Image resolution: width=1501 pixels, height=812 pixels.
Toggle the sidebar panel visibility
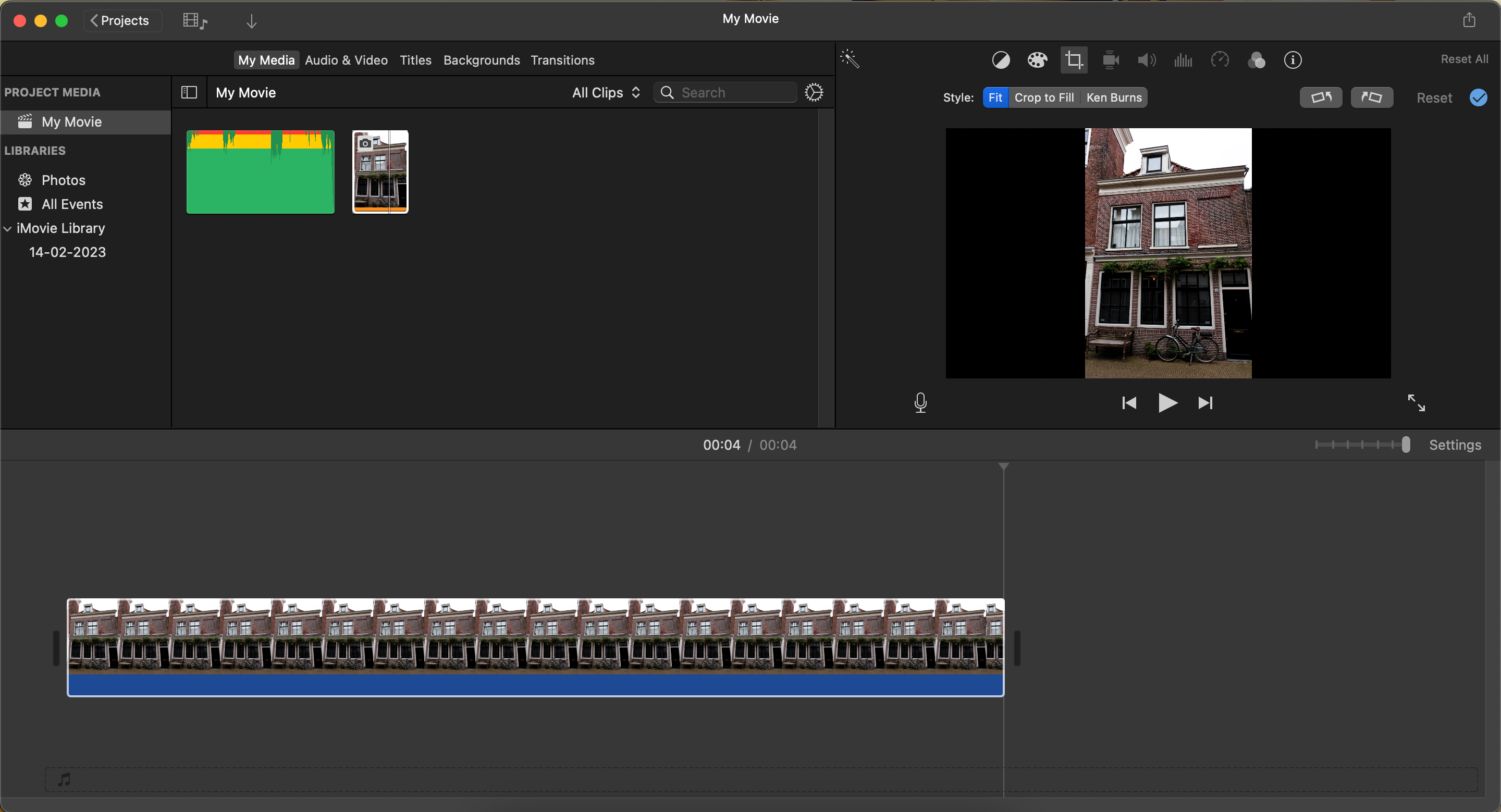click(x=190, y=92)
